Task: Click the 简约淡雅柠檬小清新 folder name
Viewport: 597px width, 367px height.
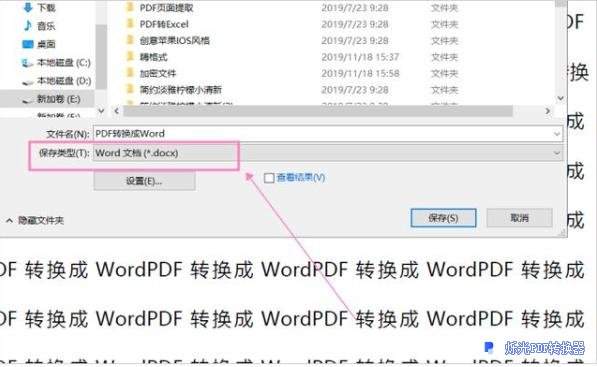Action: click(x=180, y=90)
